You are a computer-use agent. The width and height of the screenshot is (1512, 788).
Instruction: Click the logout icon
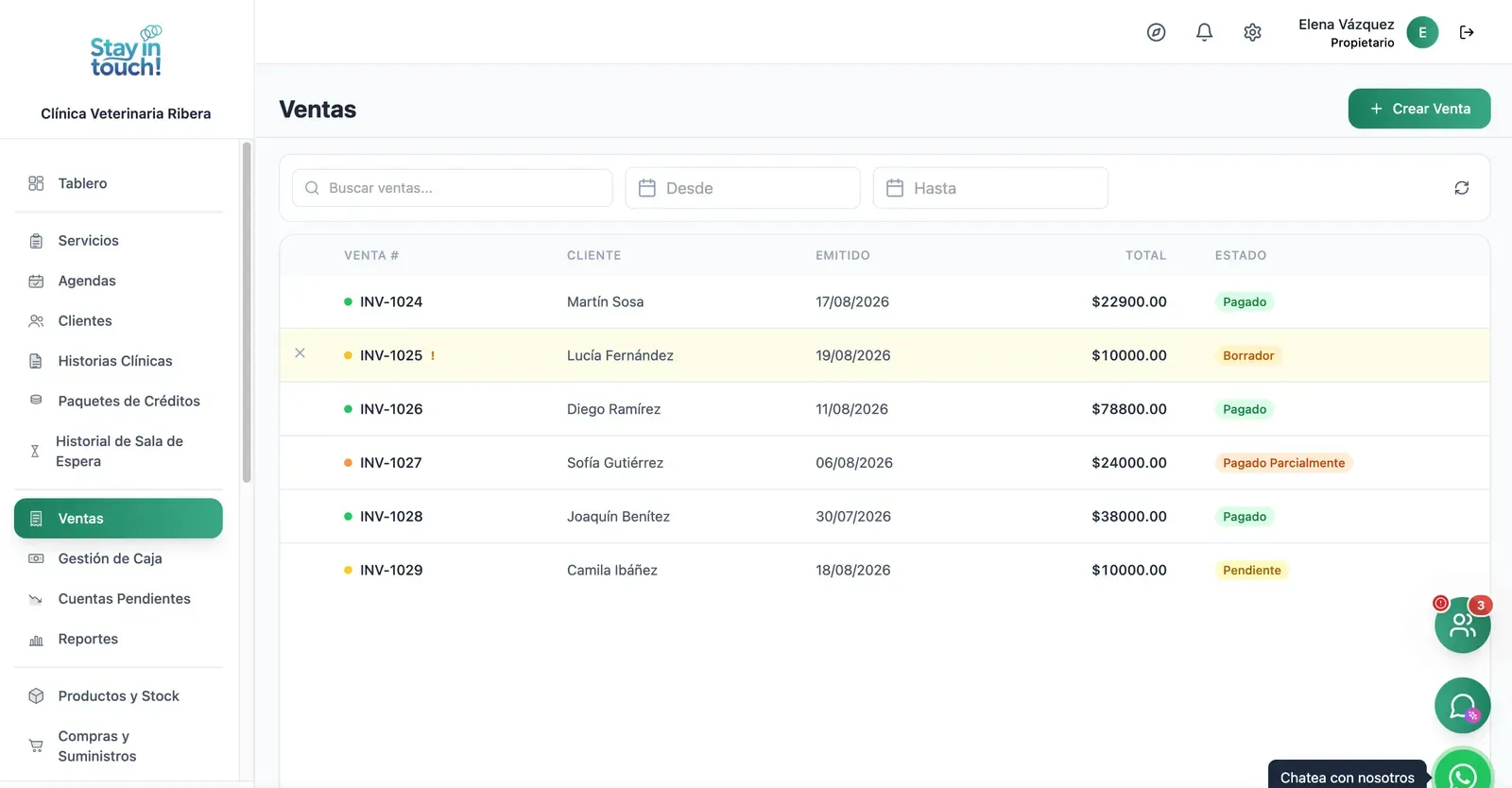click(x=1467, y=32)
